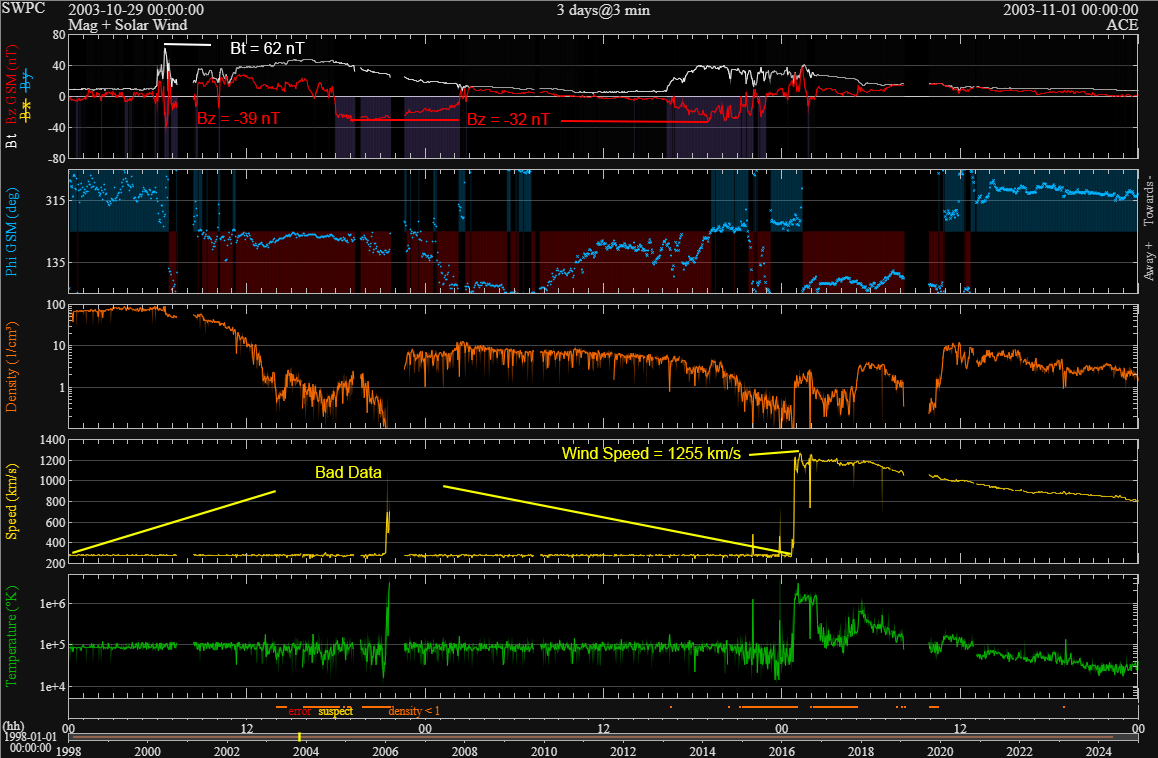Toggle the density < 1 legend indicator
This screenshot has height=758, width=1158.
point(416,711)
